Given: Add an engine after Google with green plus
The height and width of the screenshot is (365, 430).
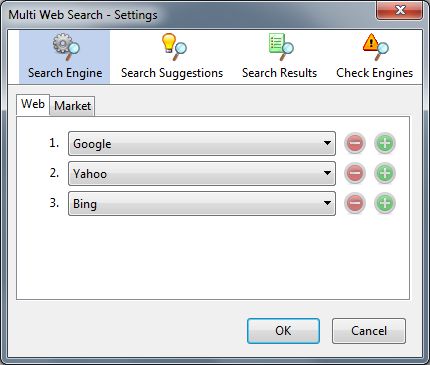Looking at the screenshot, I should [x=385, y=143].
